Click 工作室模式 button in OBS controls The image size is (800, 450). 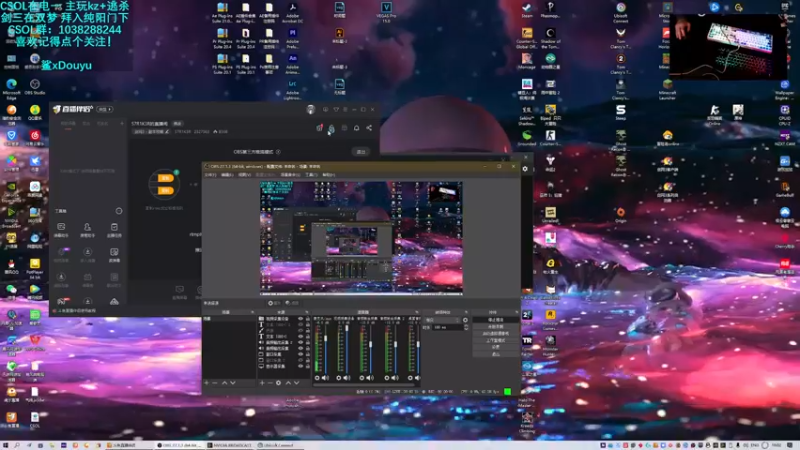495,340
